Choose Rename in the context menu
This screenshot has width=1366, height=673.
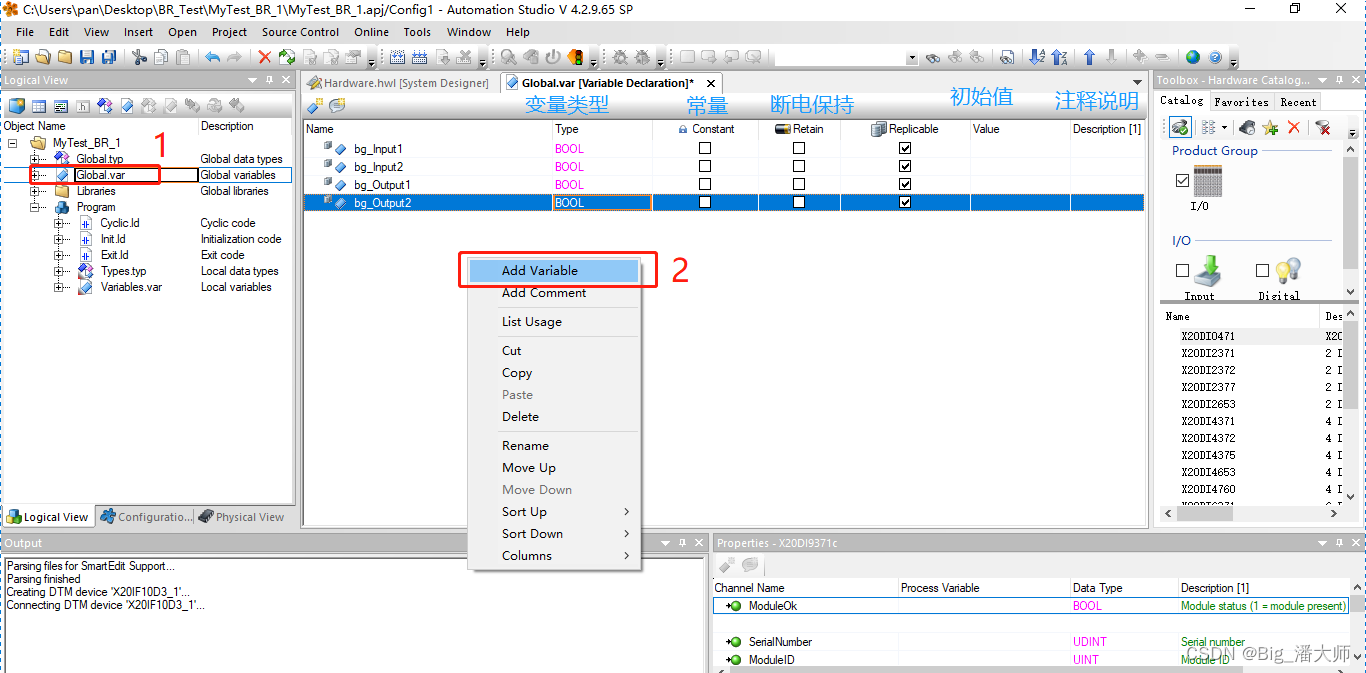554,446
